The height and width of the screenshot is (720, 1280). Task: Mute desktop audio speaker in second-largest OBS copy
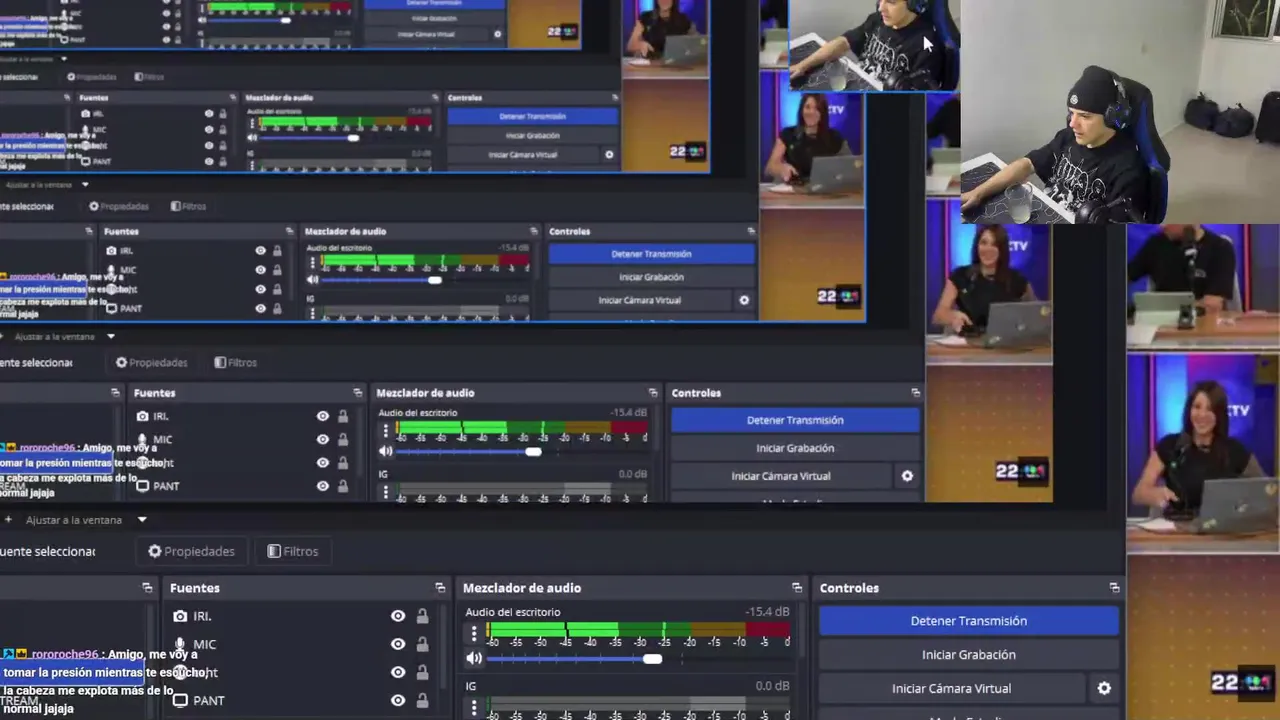point(386,452)
